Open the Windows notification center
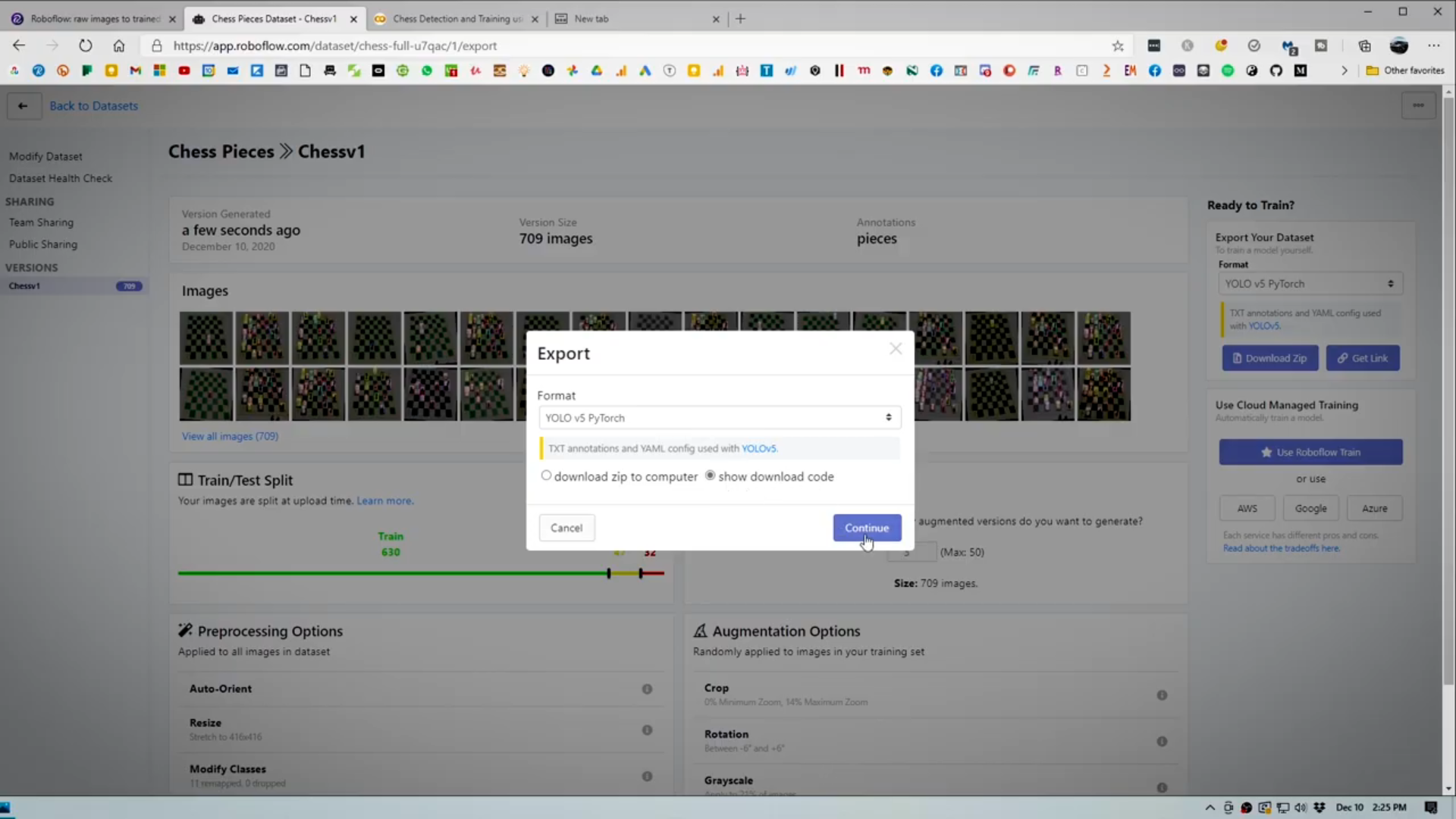This screenshot has width=1456, height=819. [1431, 808]
